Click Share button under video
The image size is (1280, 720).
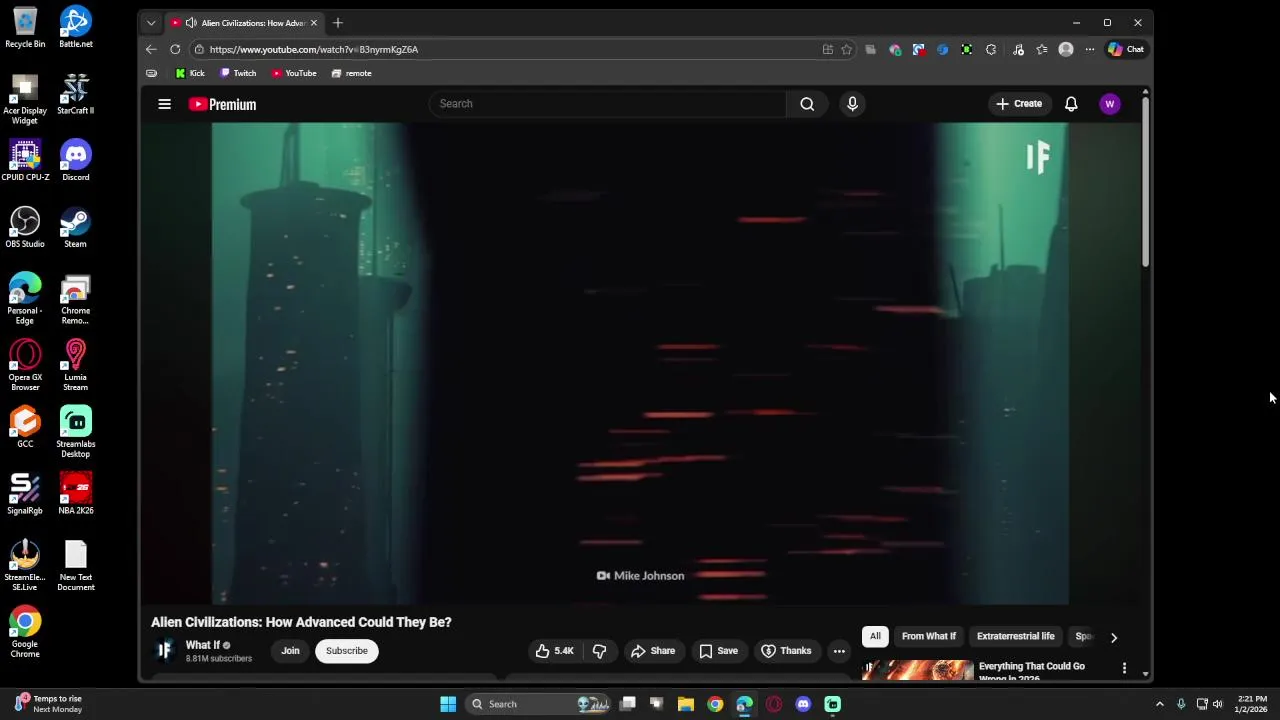(653, 651)
